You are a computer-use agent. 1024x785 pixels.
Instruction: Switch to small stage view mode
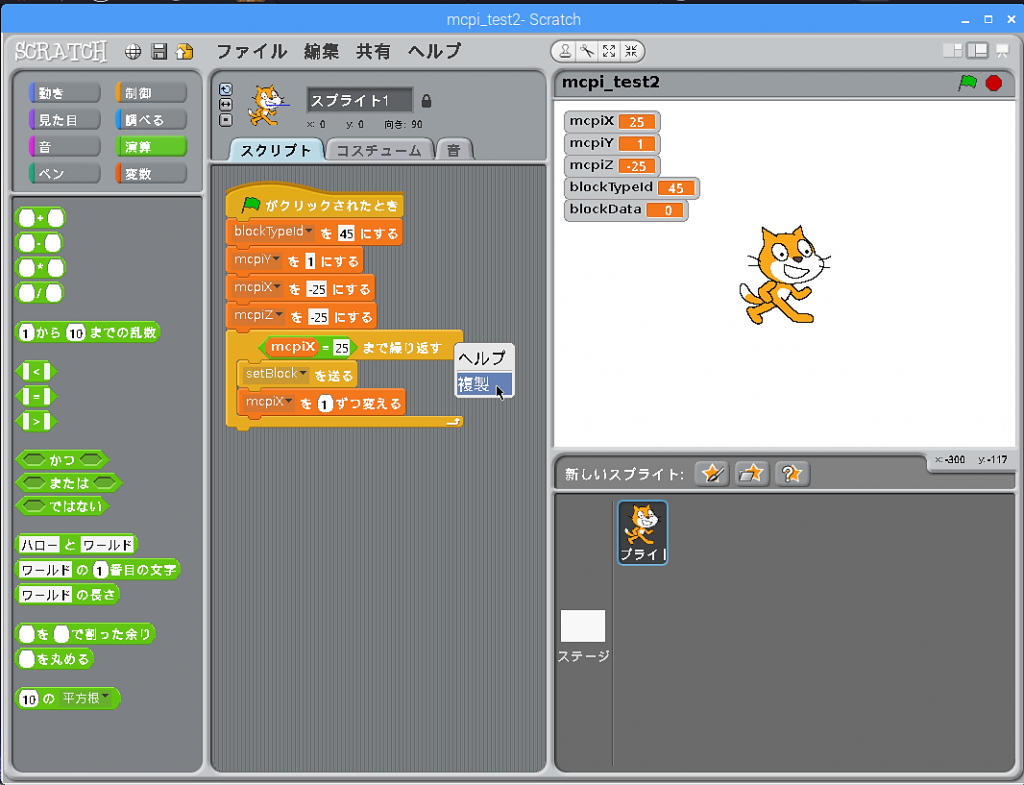click(953, 50)
